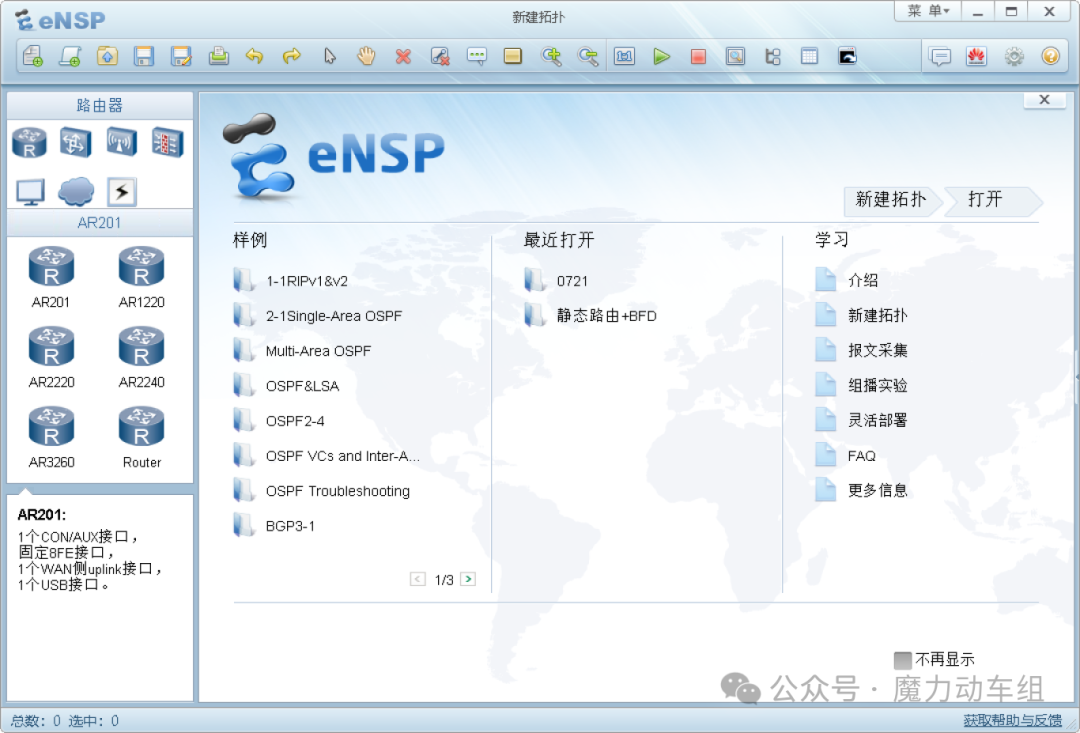
Task: Click the Undo arrow icon
Action: 255,56
